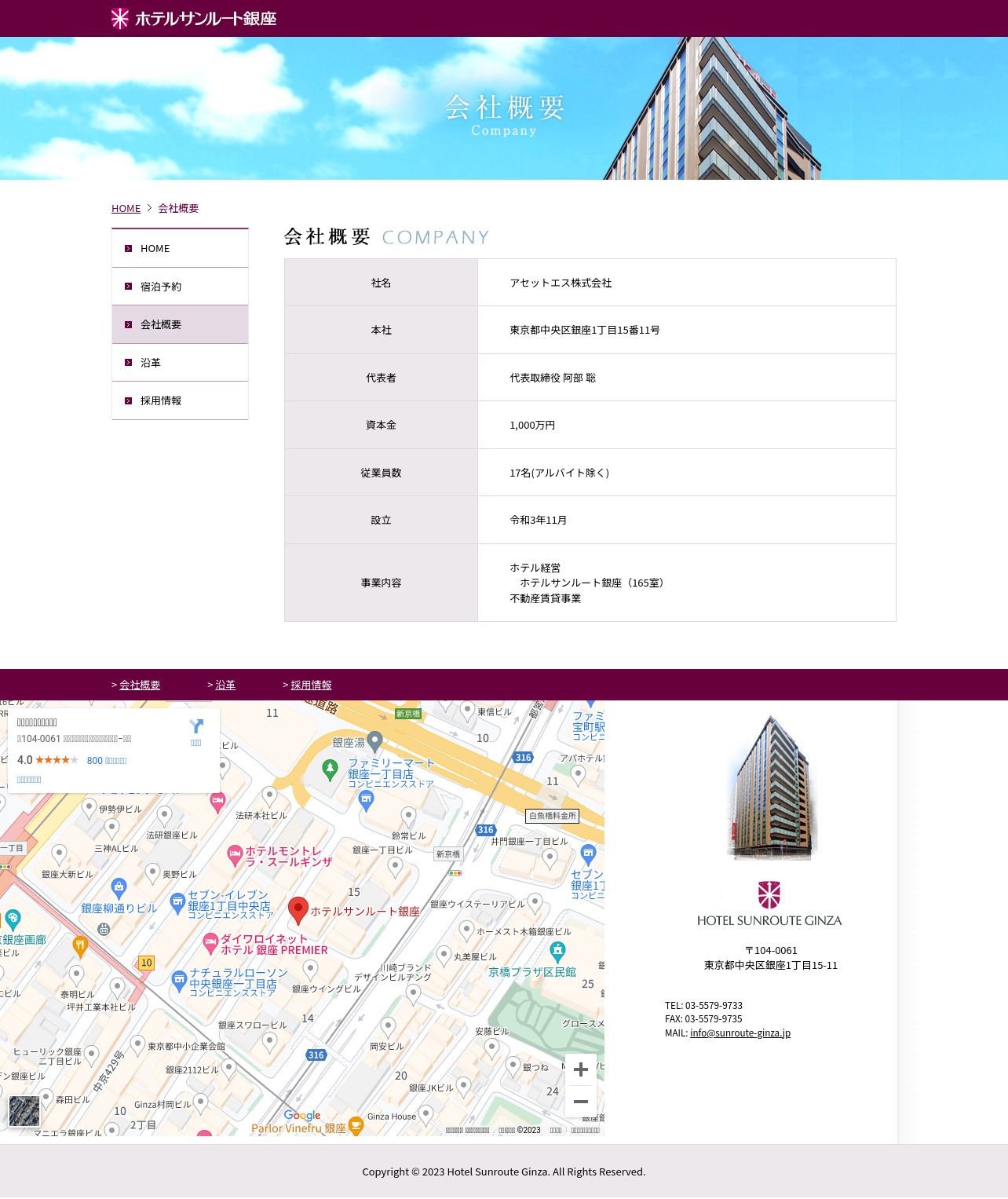Click the info@sunroute-ginza.jp email link

pos(740,1033)
